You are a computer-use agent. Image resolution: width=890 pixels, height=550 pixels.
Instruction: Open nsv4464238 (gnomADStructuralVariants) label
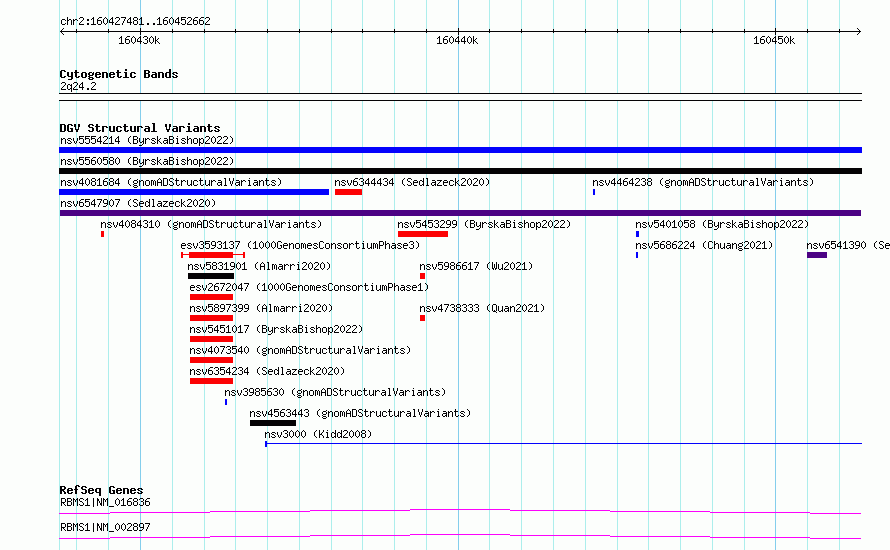click(703, 182)
